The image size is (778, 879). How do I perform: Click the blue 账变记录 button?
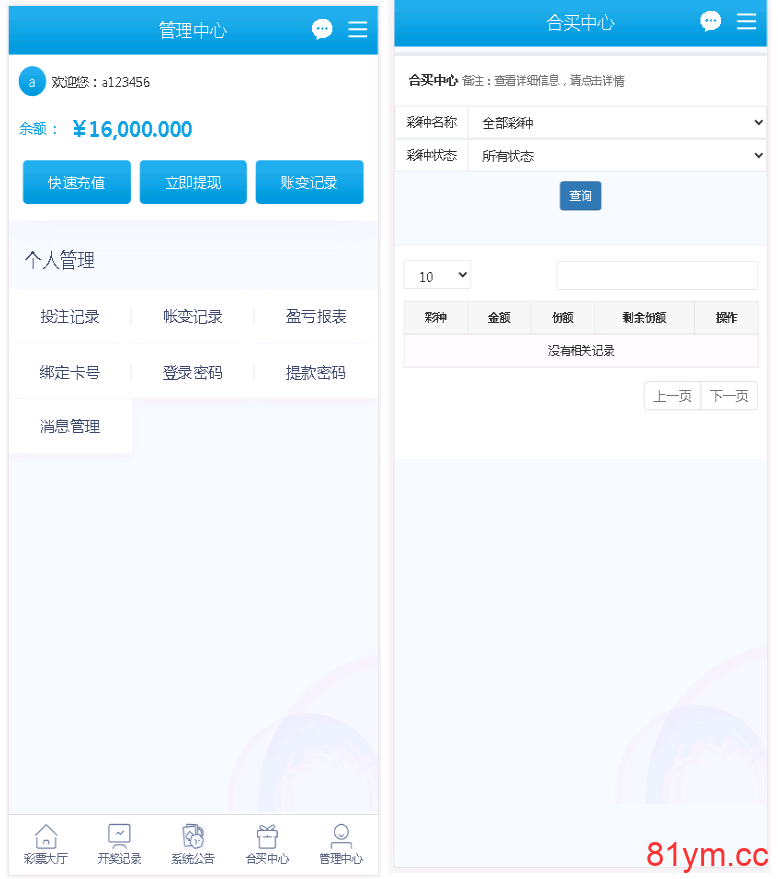[x=309, y=182]
